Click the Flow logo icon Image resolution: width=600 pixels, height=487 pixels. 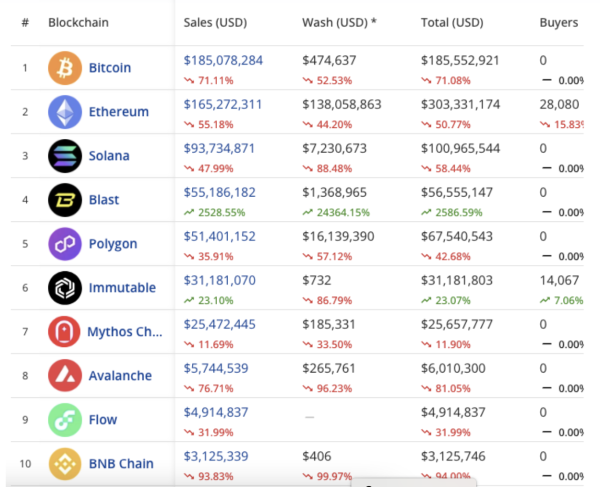point(65,420)
